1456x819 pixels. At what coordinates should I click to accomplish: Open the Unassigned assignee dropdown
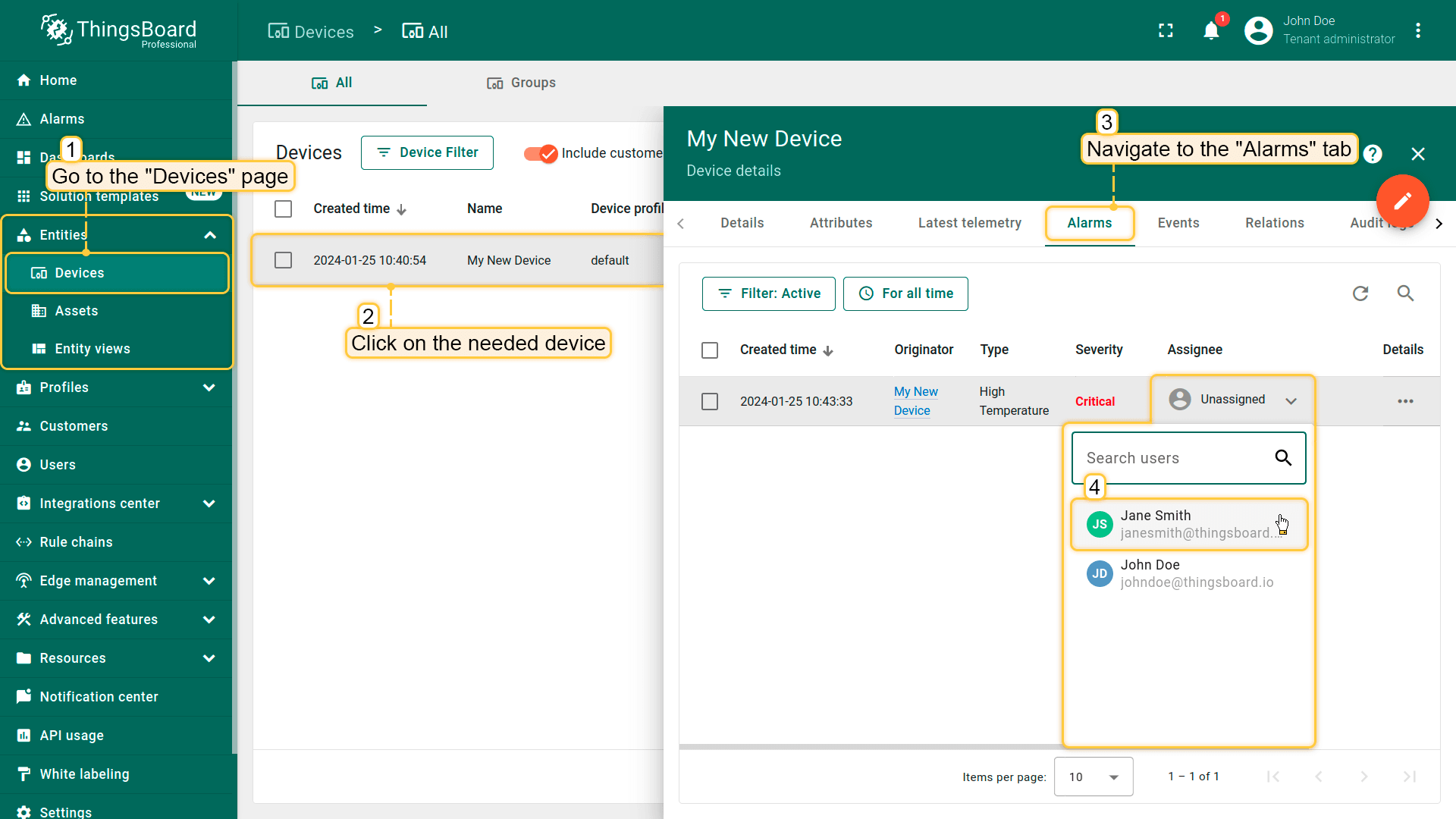[1232, 400]
